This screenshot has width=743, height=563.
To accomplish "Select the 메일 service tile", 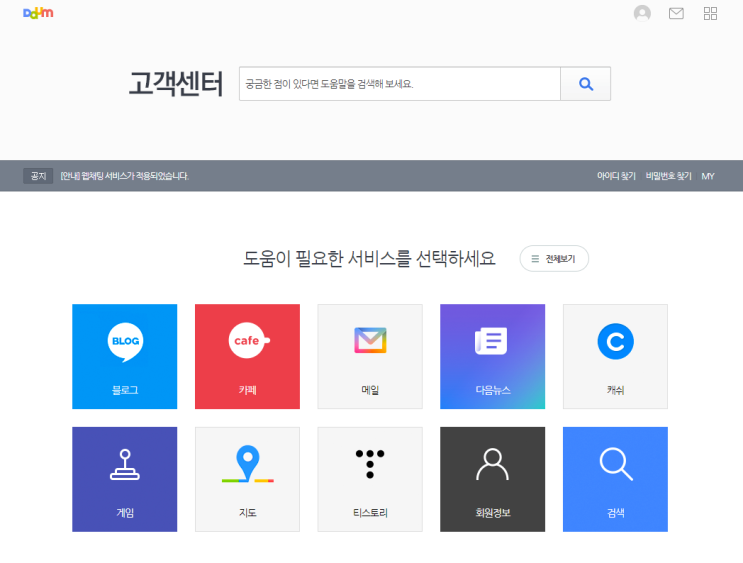I will [x=370, y=356].
